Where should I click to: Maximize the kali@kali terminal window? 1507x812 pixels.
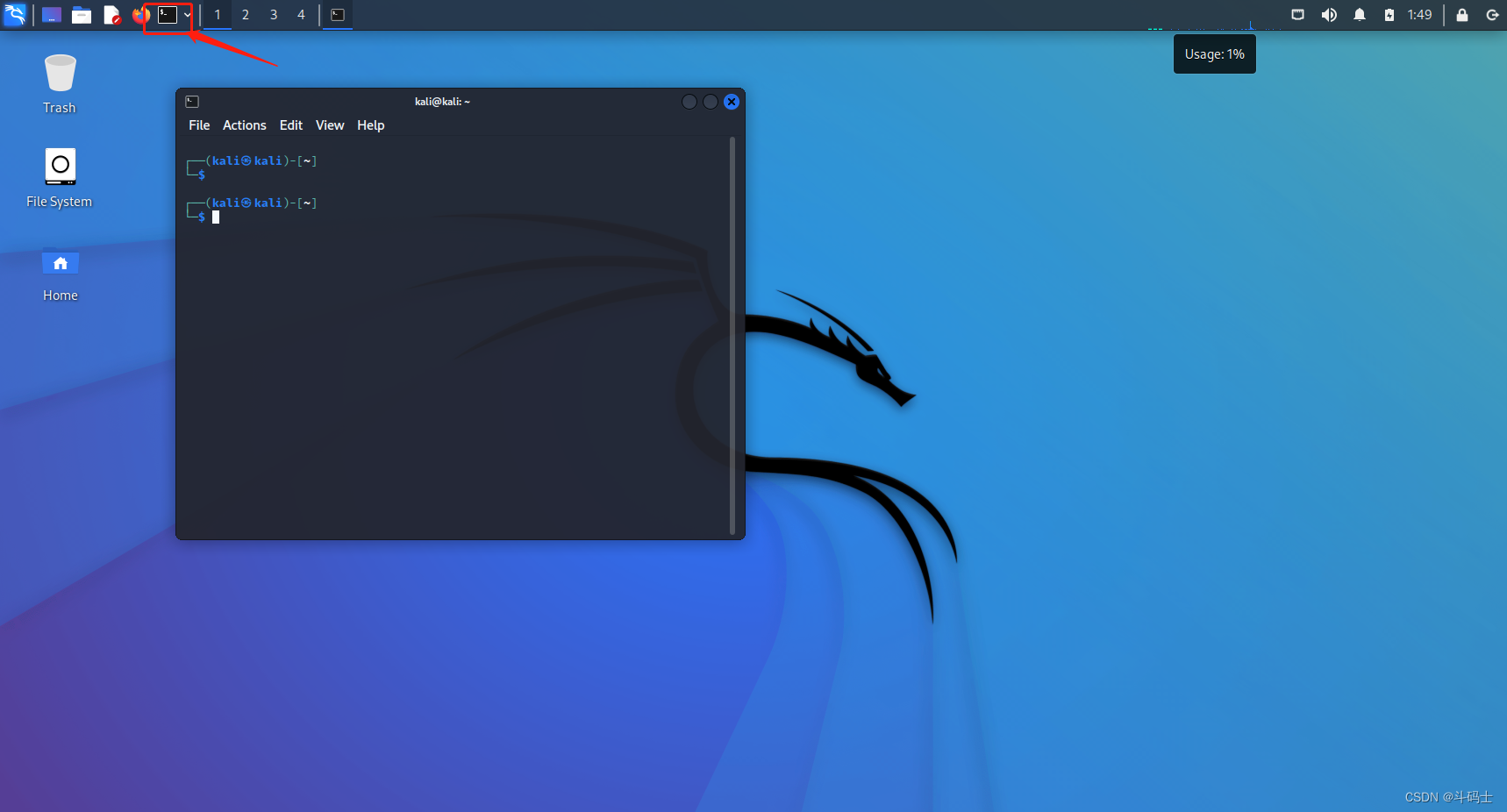(x=711, y=102)
